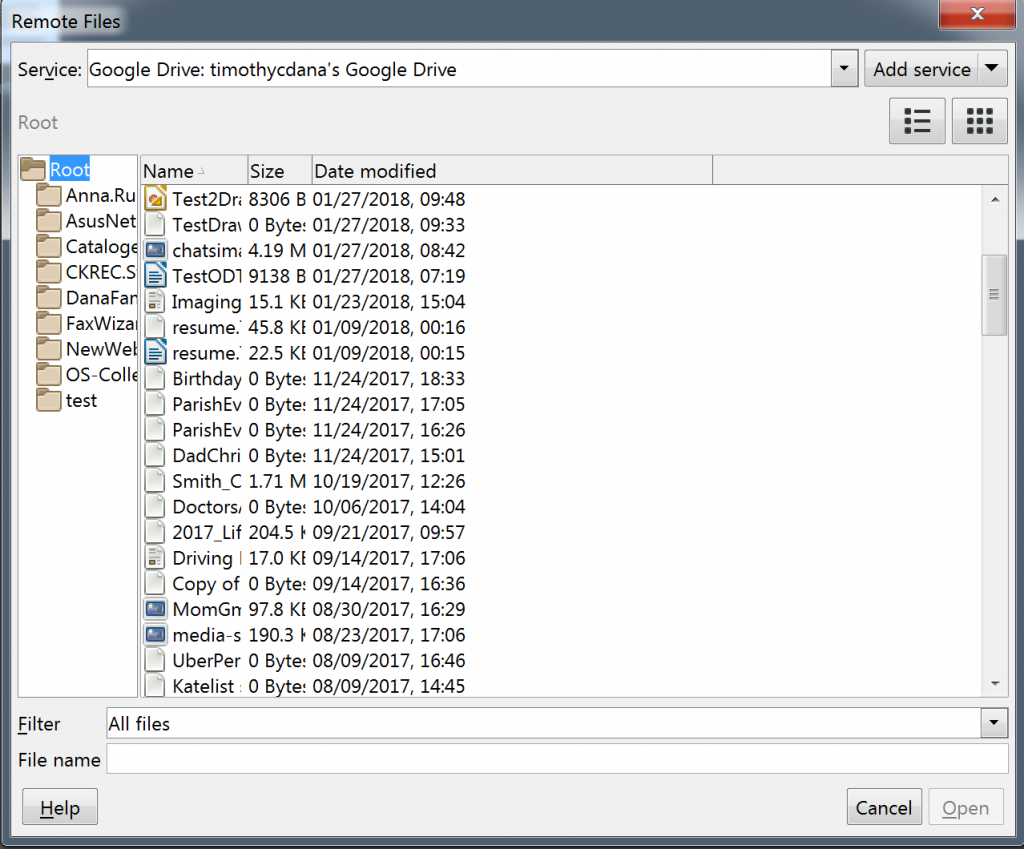The width and height of the screenshot is (1024, 849).
Task: Click the MomGn image file icon
Action: point(155,609)
